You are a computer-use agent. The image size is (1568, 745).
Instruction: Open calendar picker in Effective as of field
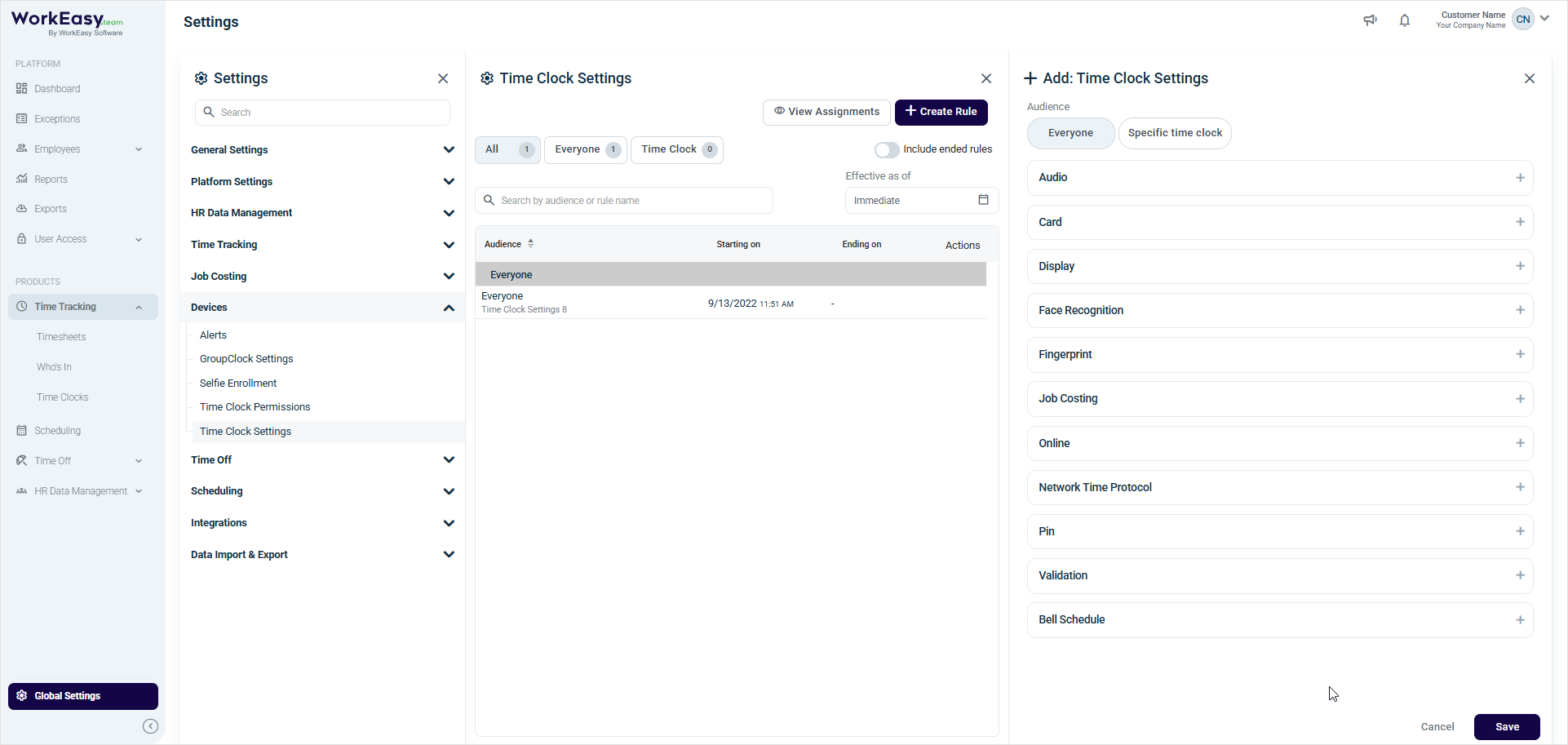tap(983, 200)
